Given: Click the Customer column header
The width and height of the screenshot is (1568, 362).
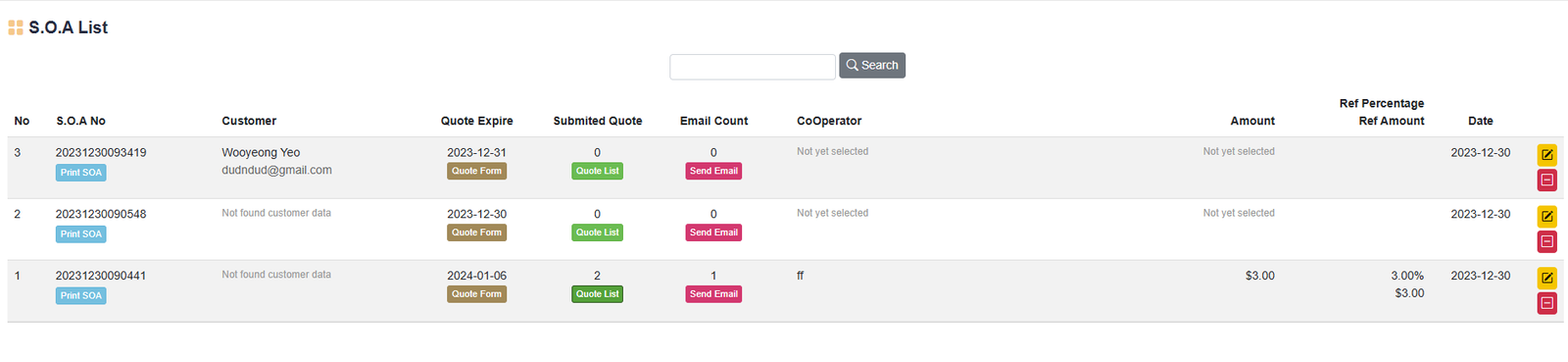Looking at the screenshot, I should [x=249, y=121].
